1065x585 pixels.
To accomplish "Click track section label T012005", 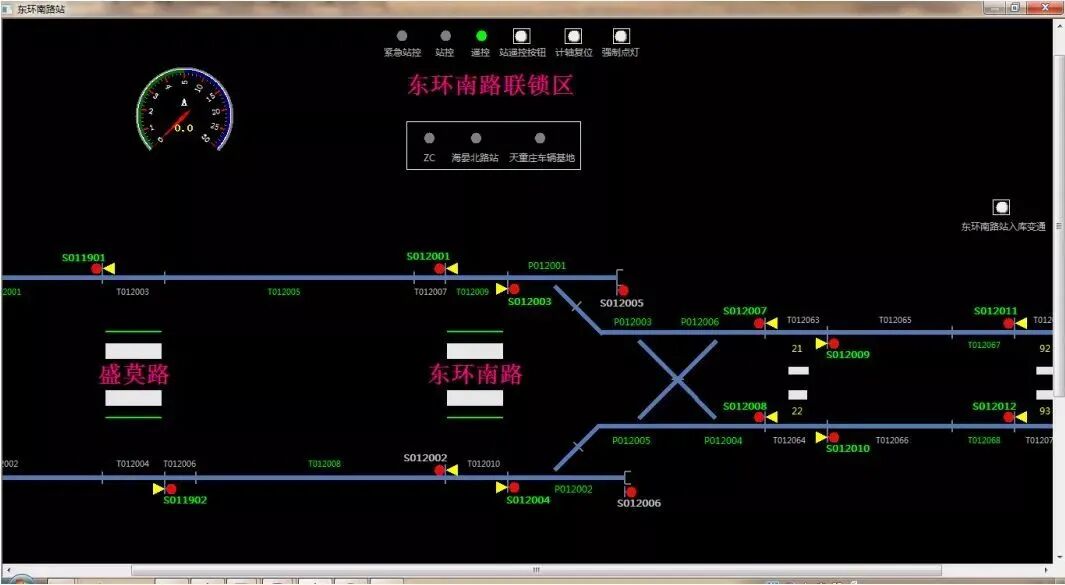I will (x=284, y=292).
